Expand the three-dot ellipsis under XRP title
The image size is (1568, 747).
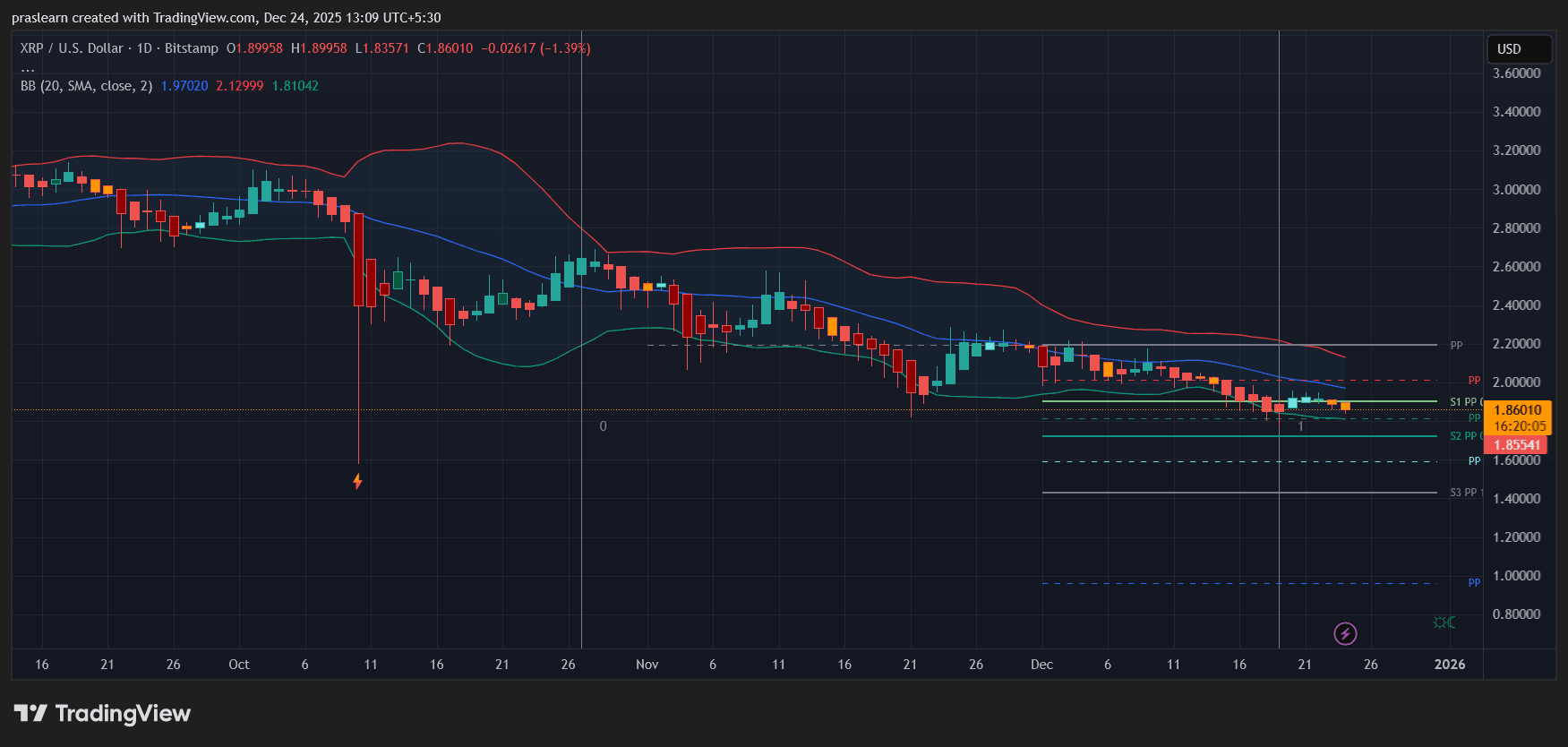point(28,68)
